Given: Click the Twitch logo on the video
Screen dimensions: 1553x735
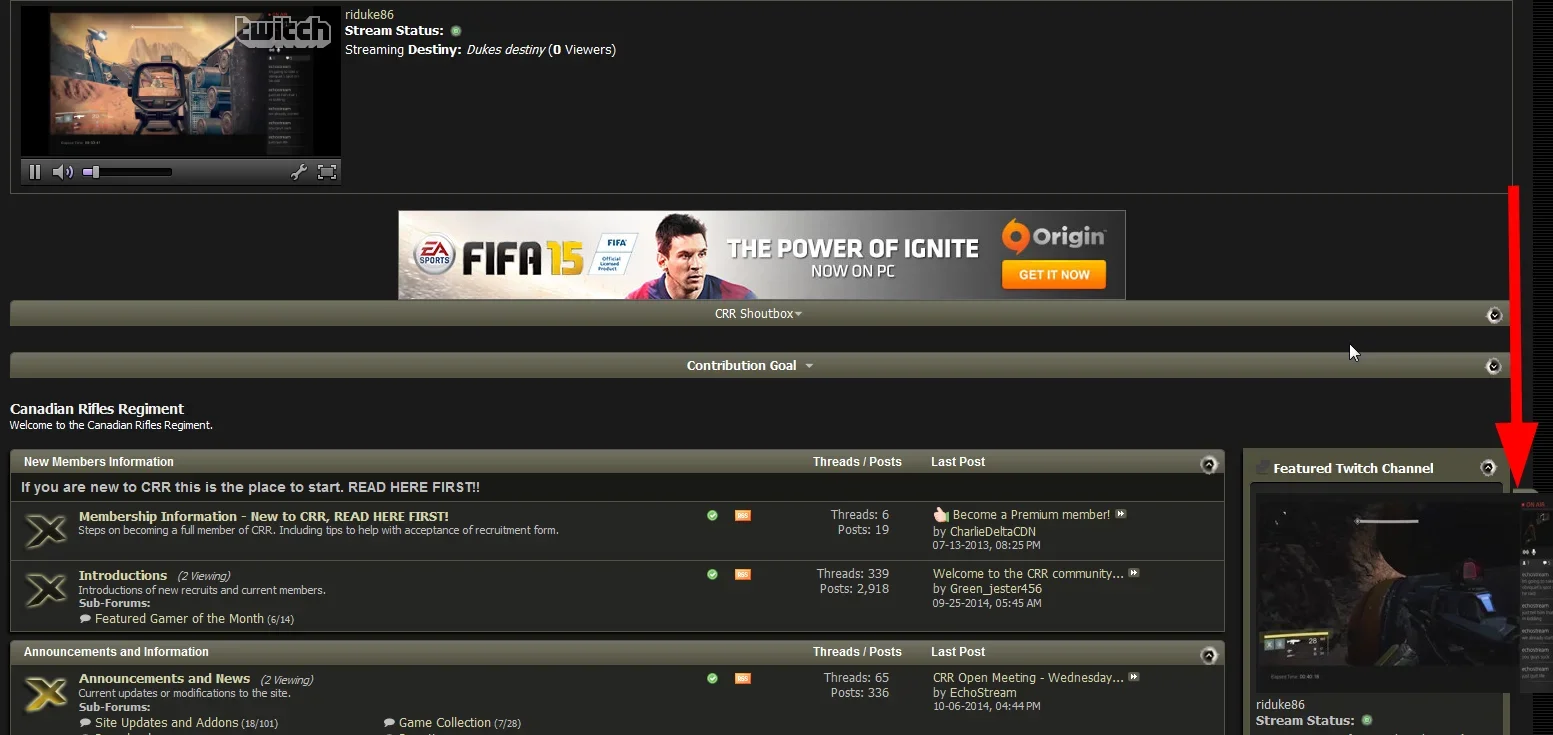Looking at the screenshot, I should (283, 31).
